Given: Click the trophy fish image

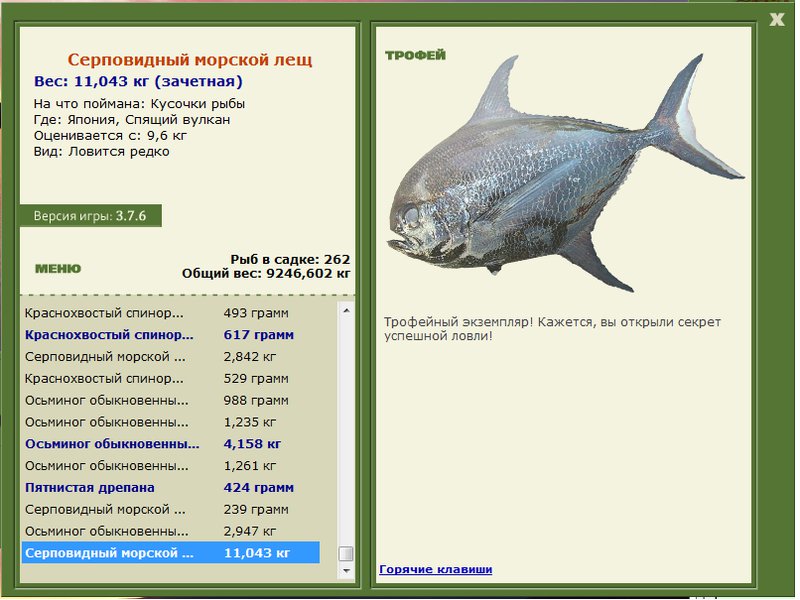Looking at the screenshot, I should click(x=565, y=172).
